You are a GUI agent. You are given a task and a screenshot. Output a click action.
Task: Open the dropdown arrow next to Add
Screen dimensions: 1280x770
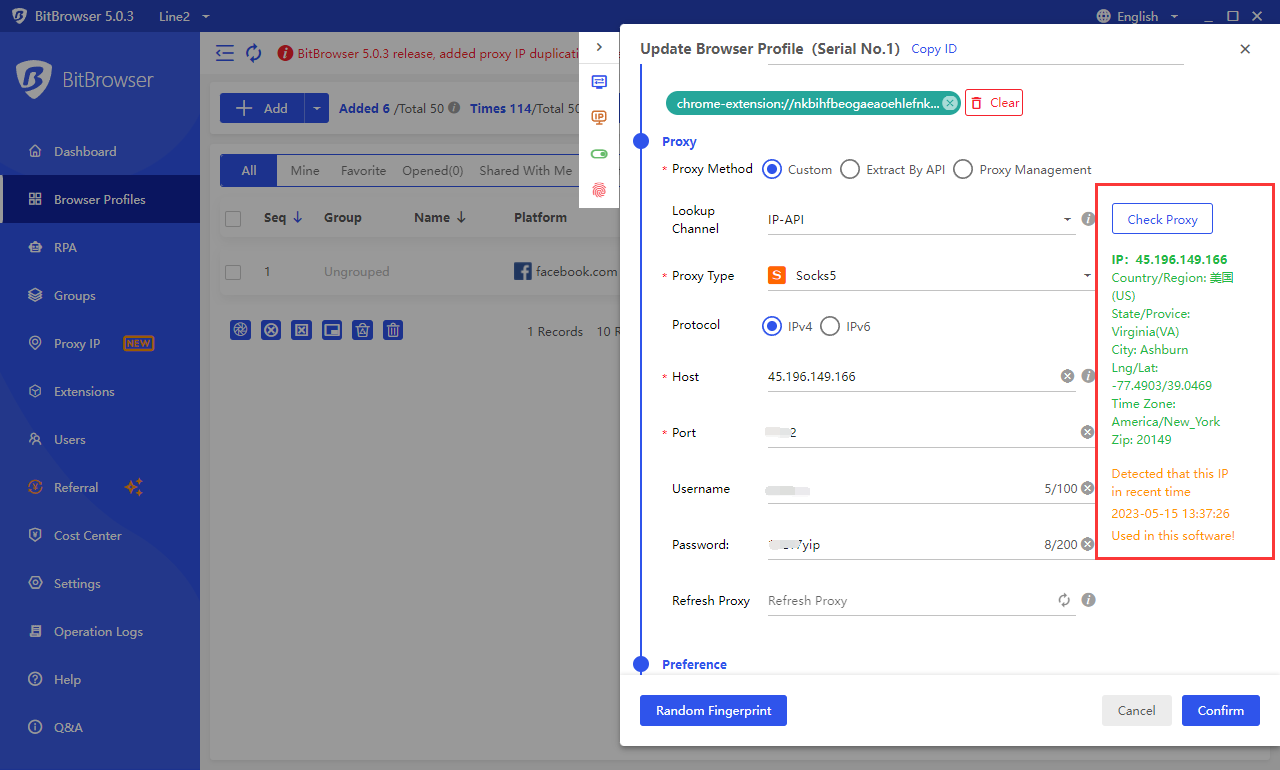click(317, 108)
